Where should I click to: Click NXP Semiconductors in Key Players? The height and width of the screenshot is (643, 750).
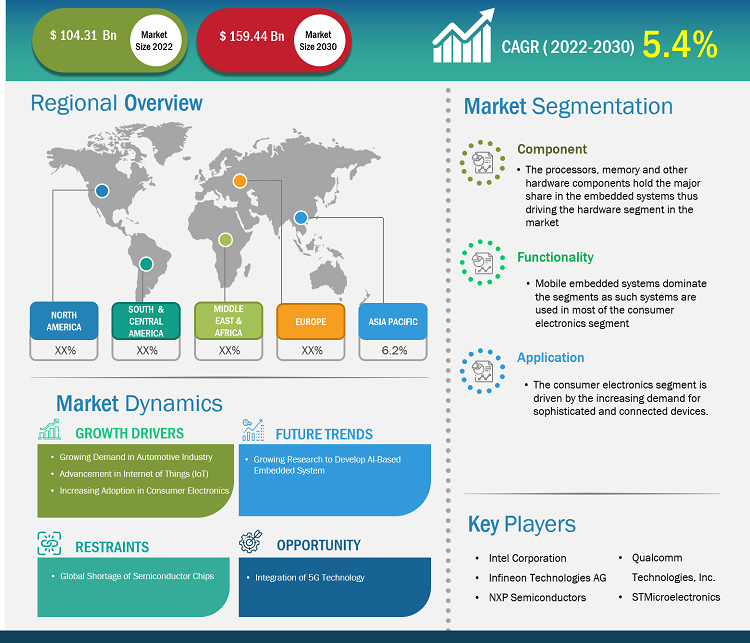pos(537,598)
